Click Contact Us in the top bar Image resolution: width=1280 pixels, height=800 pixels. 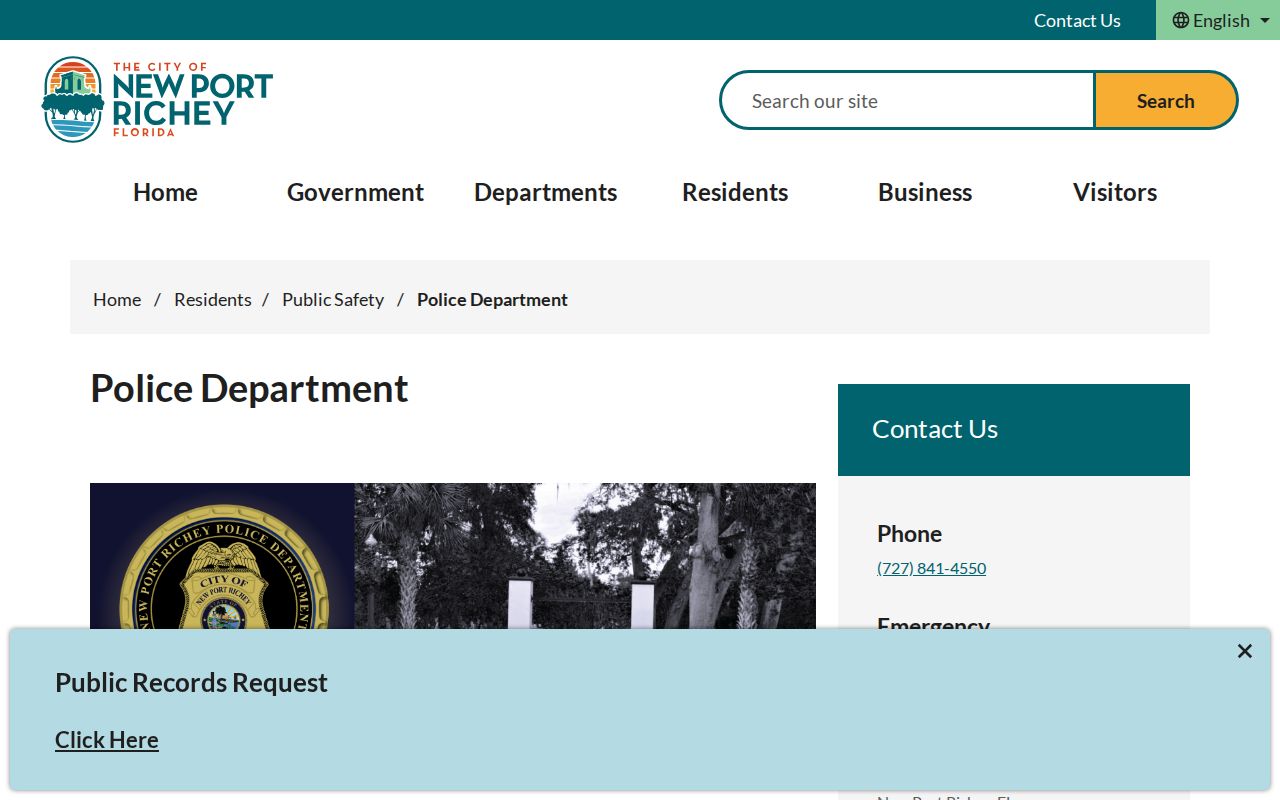(x=1077, y=20)
